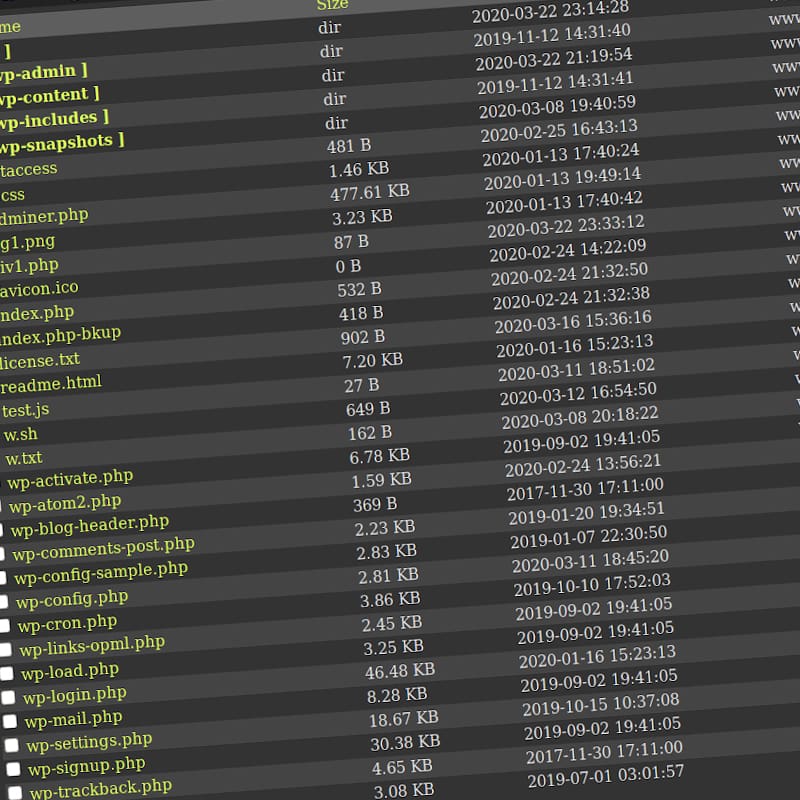Select the timestamp 2019-07-01 03:01:57

click(x=606, y=776)
